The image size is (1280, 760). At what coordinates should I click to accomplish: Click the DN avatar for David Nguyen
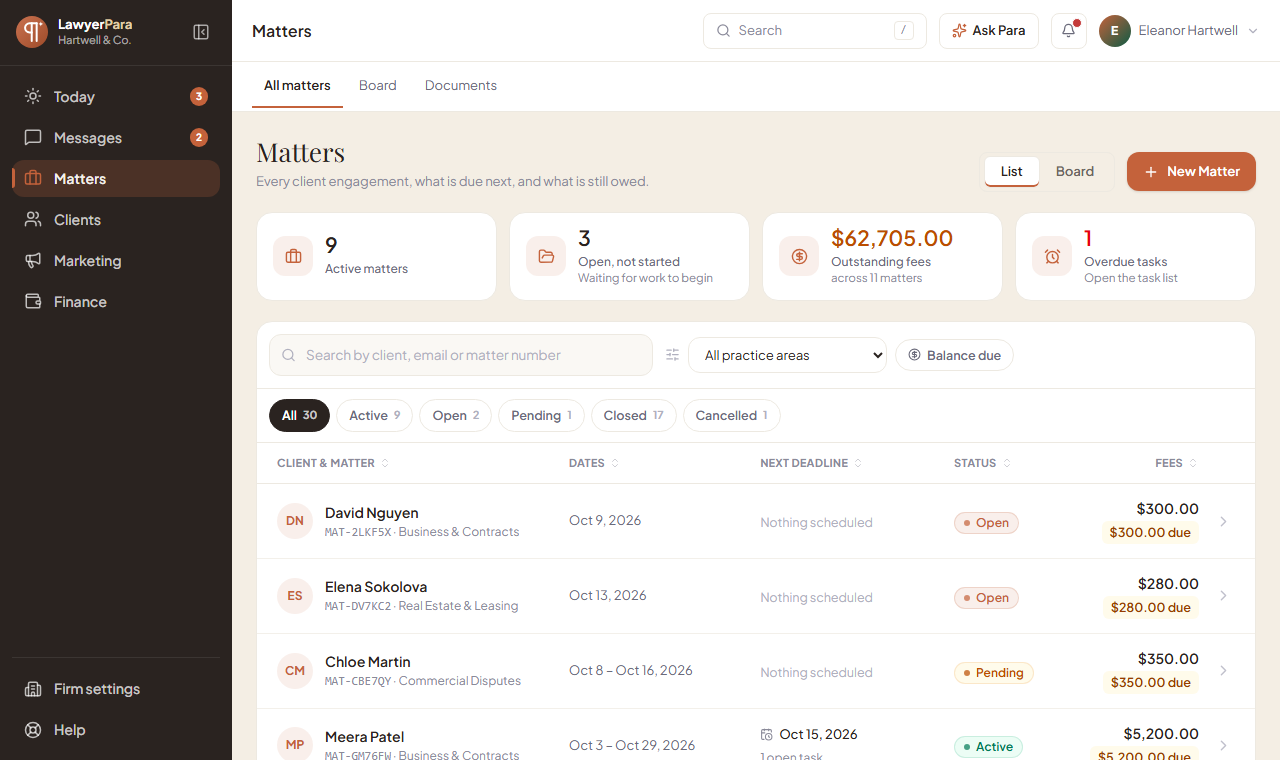coord(295,521)
